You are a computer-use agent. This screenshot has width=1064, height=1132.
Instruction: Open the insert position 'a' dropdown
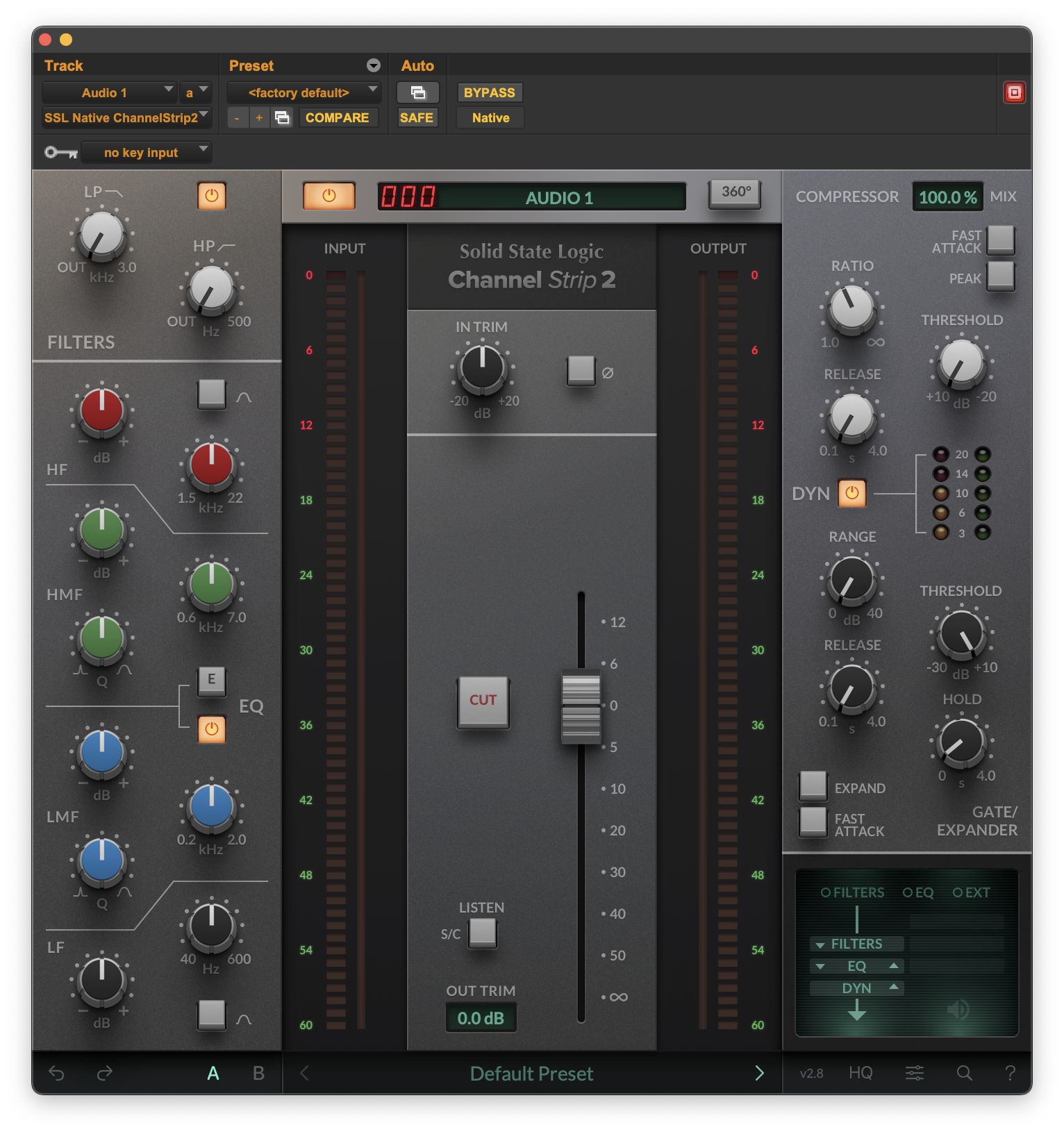click(x=195, y=92)
